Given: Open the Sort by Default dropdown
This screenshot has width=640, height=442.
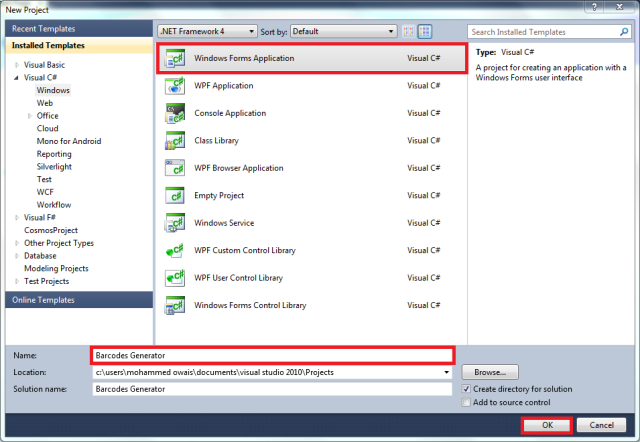Looking at the screenshot, I should (344, 31).
